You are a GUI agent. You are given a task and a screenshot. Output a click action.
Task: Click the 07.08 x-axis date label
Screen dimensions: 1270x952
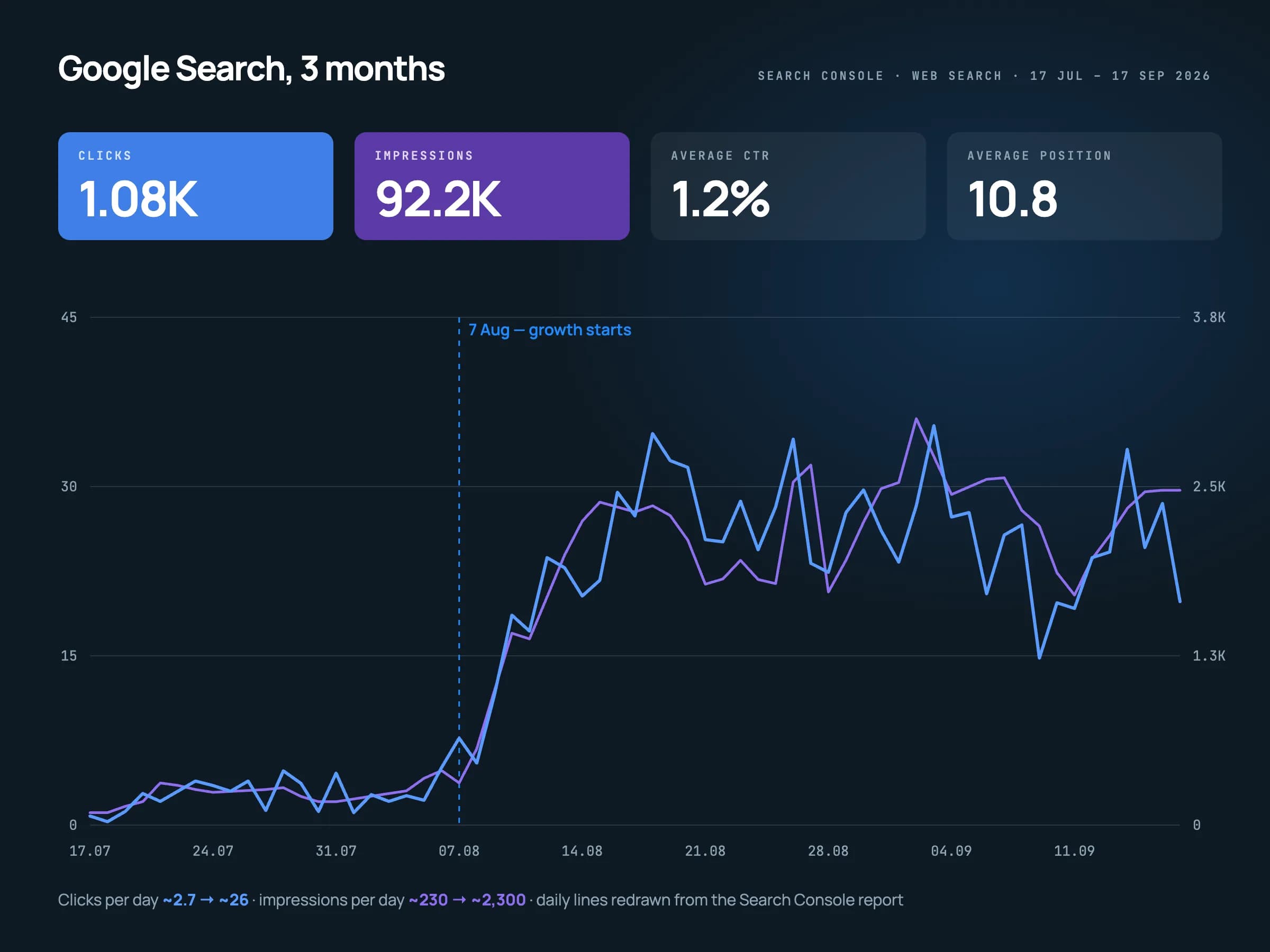[459, 850]
